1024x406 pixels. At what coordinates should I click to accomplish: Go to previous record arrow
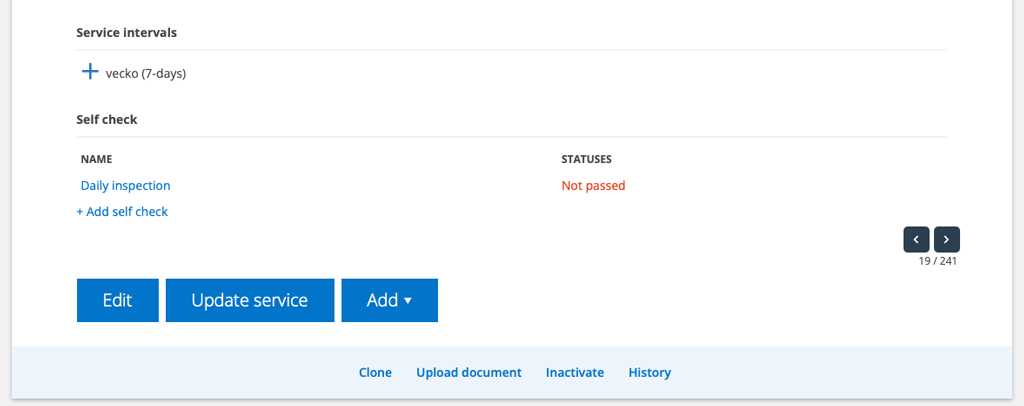pyautogui.click(x=916, y=239)
